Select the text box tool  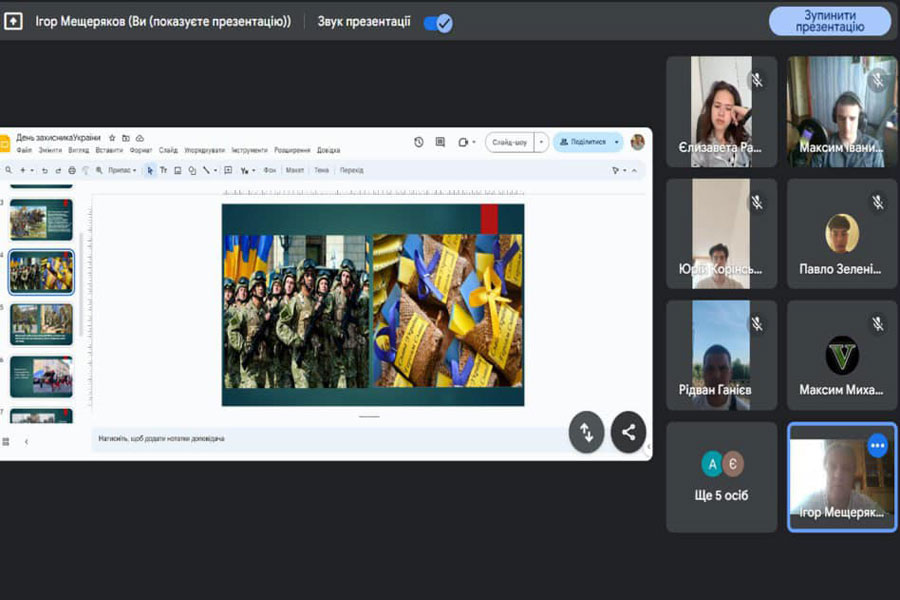pyautogui.click(x=164, y=170)
